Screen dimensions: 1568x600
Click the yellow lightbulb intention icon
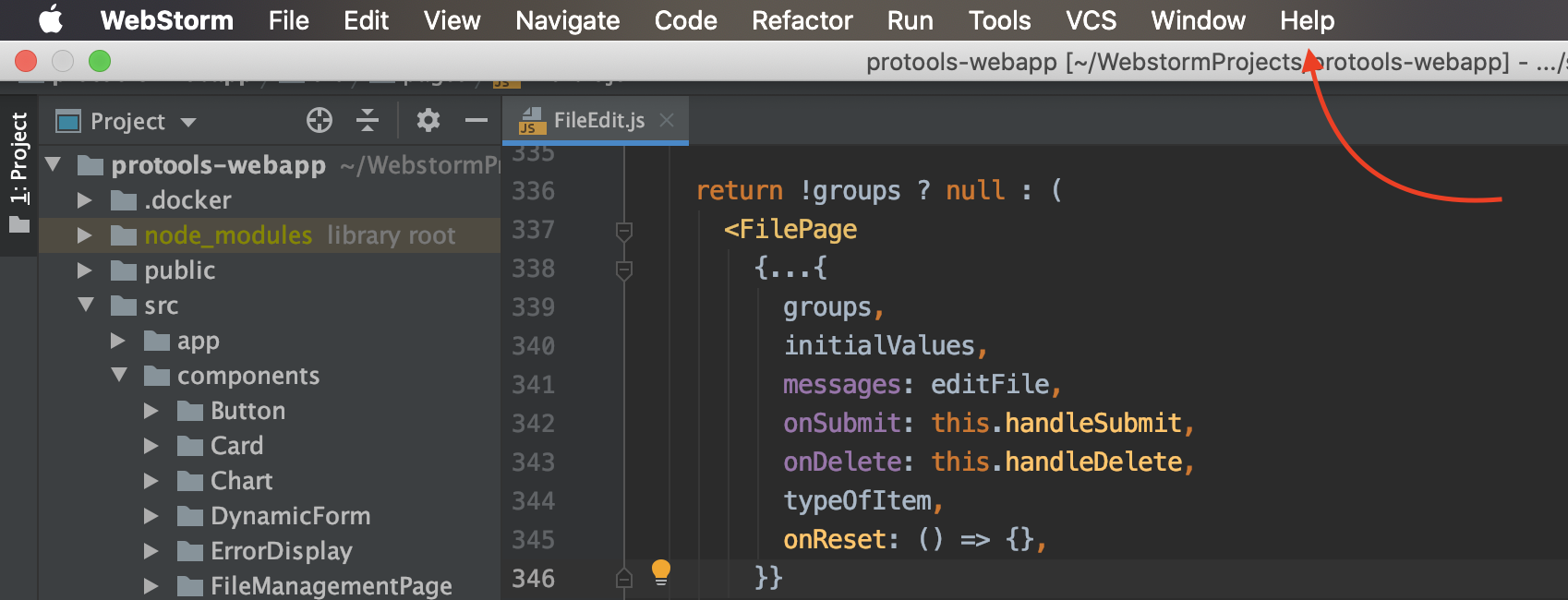[x=661, y=572]
